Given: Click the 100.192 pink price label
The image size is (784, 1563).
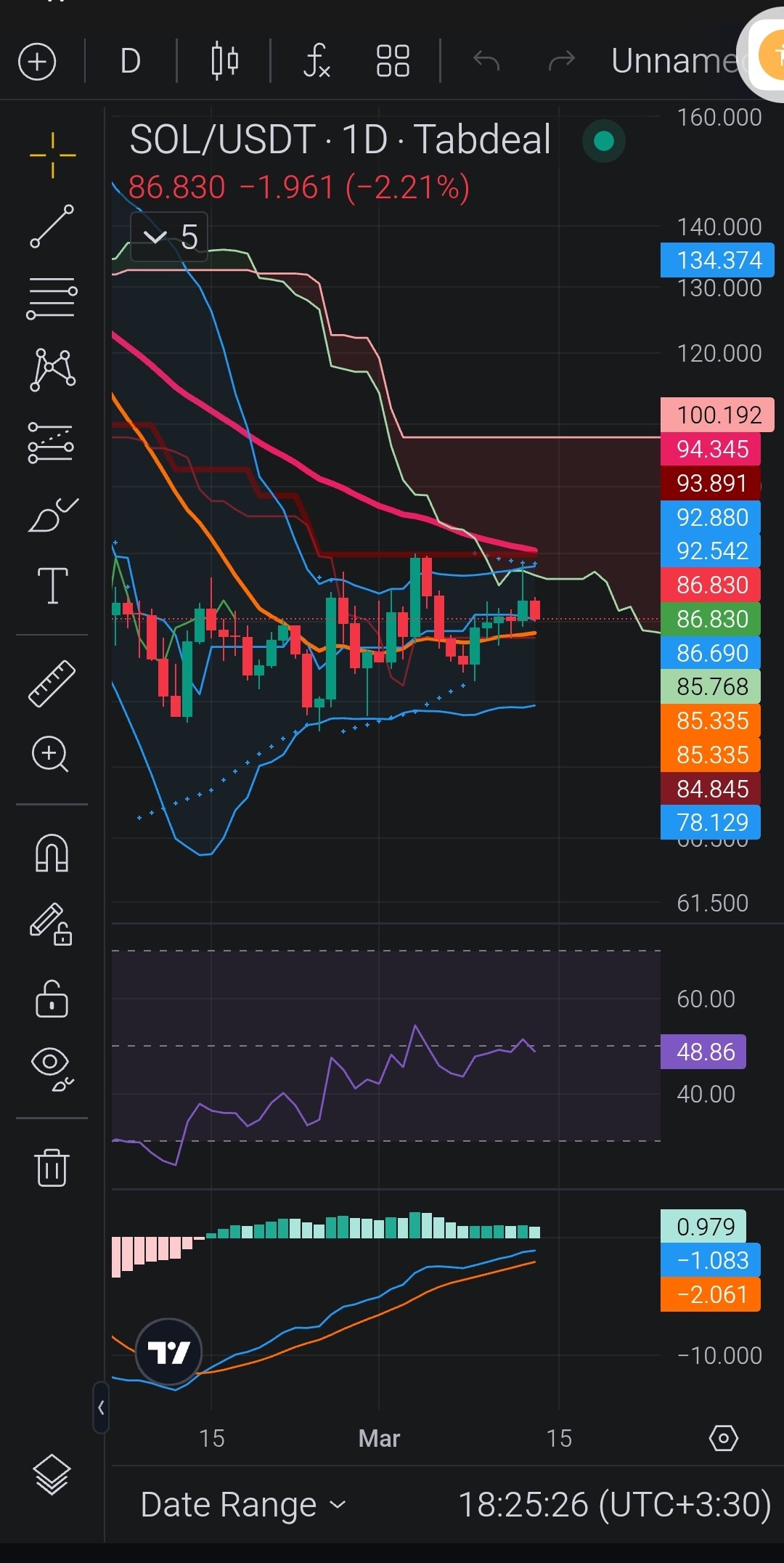Looking at the screenshot, I should [x=717, y=415].
